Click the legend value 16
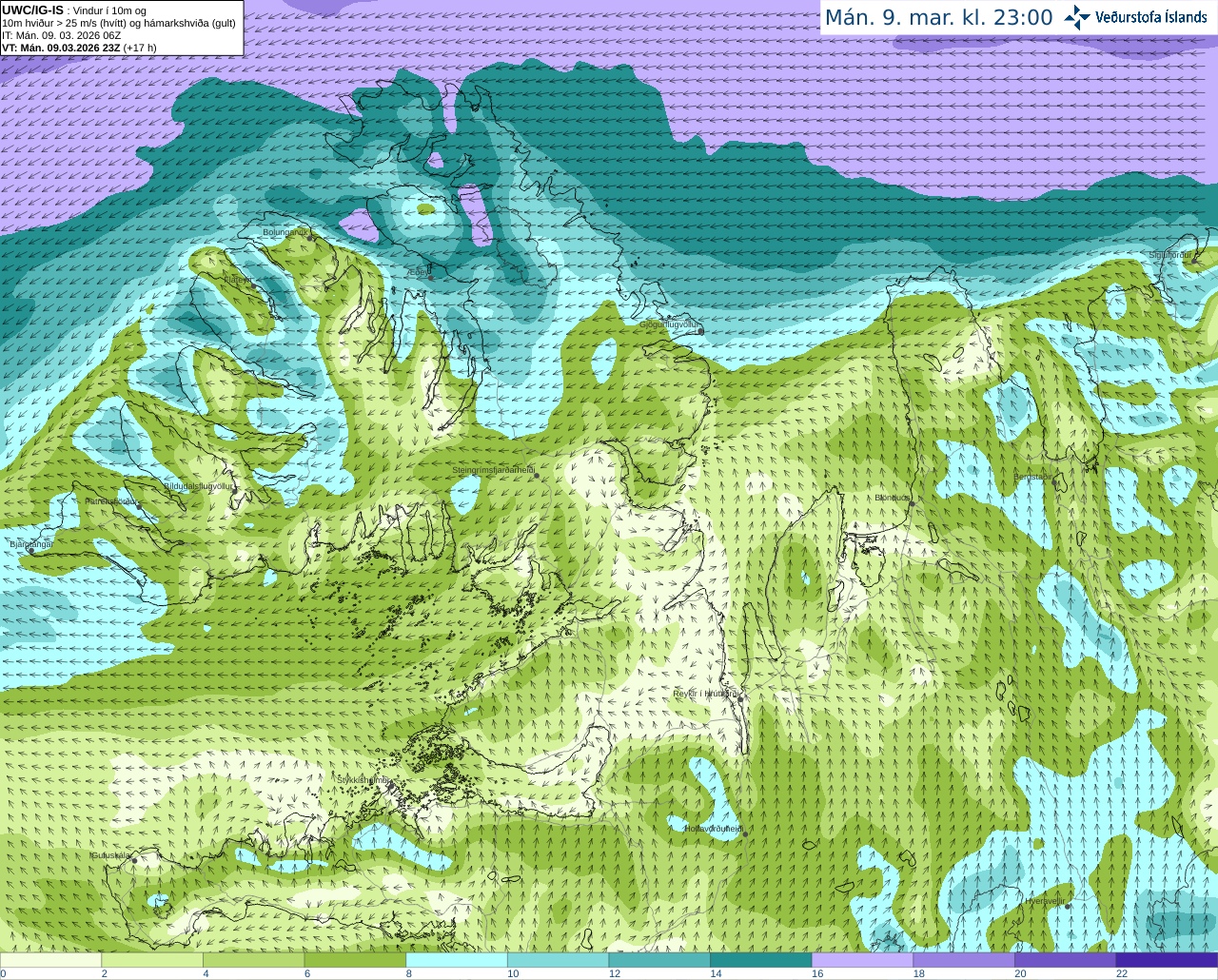This screenshot has height=980, width=1218. pos(817,973)
